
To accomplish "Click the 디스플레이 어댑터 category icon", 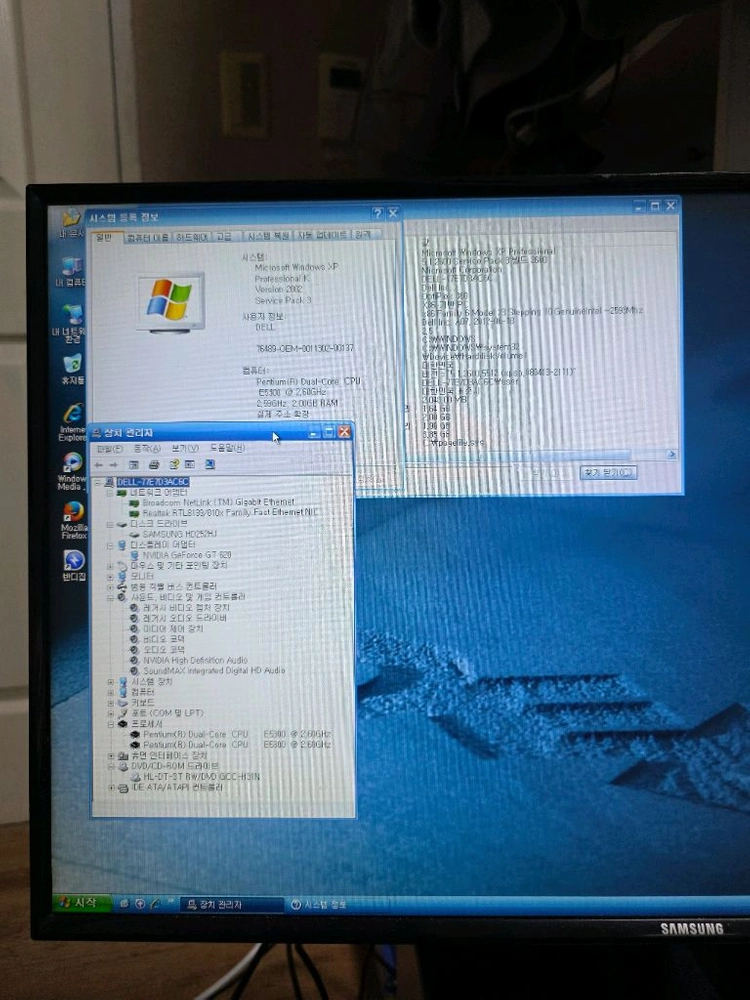I will tap(122, 545).
